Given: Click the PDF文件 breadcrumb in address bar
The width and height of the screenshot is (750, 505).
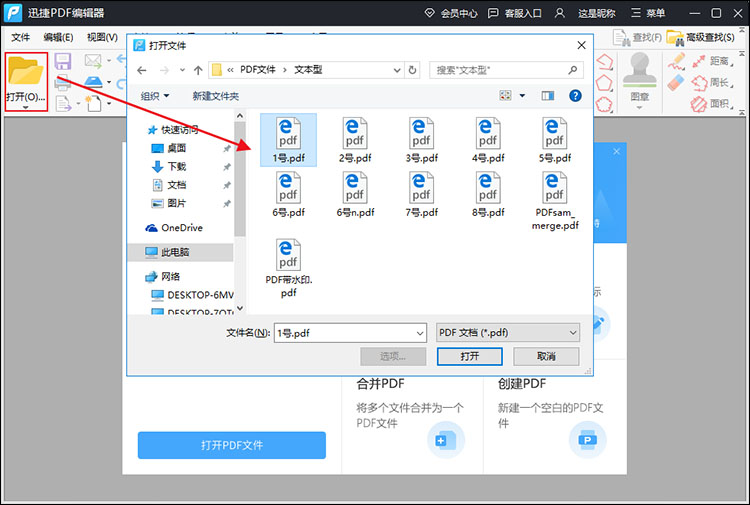Looking at the screenshot, I should (x=258, y=70).
